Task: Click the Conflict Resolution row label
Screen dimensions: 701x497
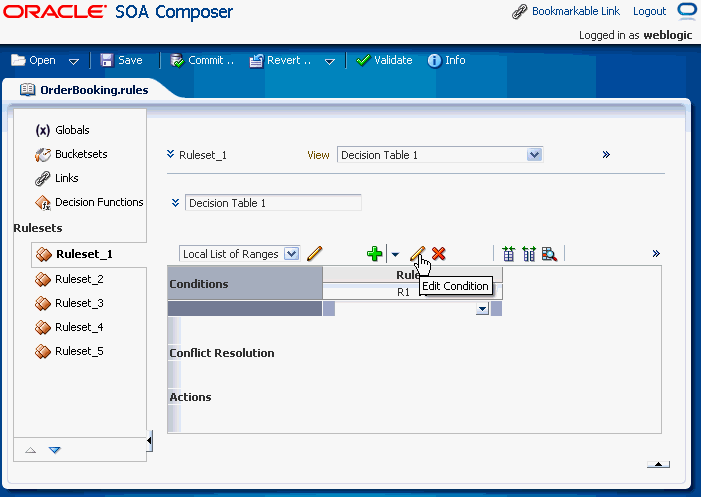Action: click(222, 353)
